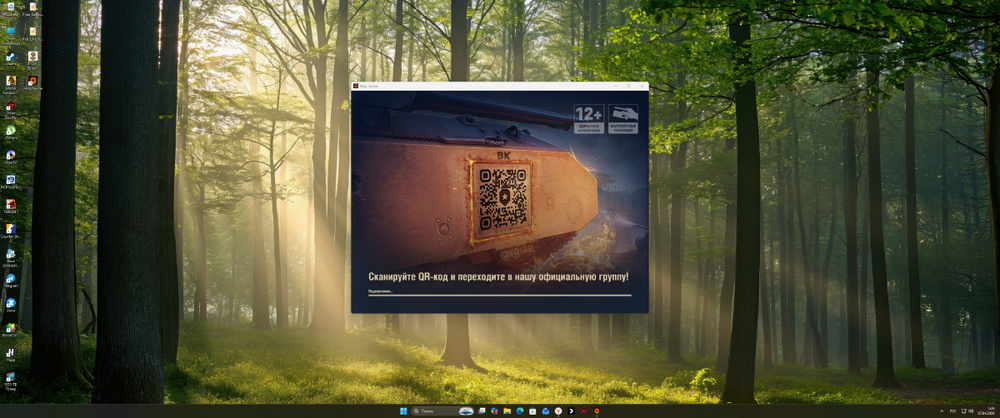The width and height of the screenshot is (1000, 418).
Task: Open the This PC desktop icon
Action: pyautogui.click(x=11, y=33)
